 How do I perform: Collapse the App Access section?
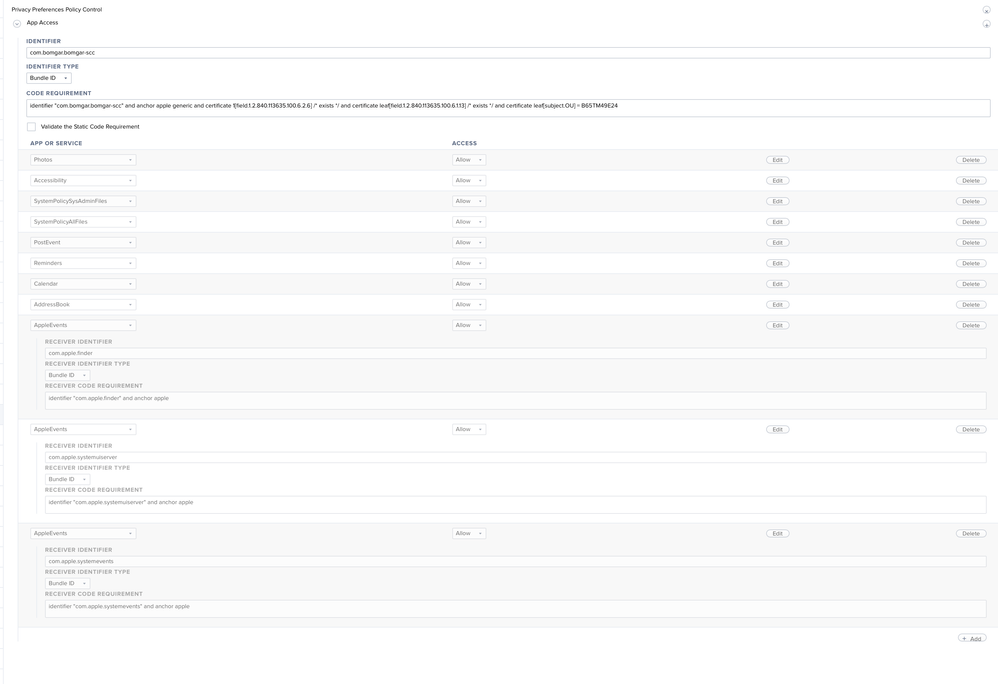(x=17, y=24)
